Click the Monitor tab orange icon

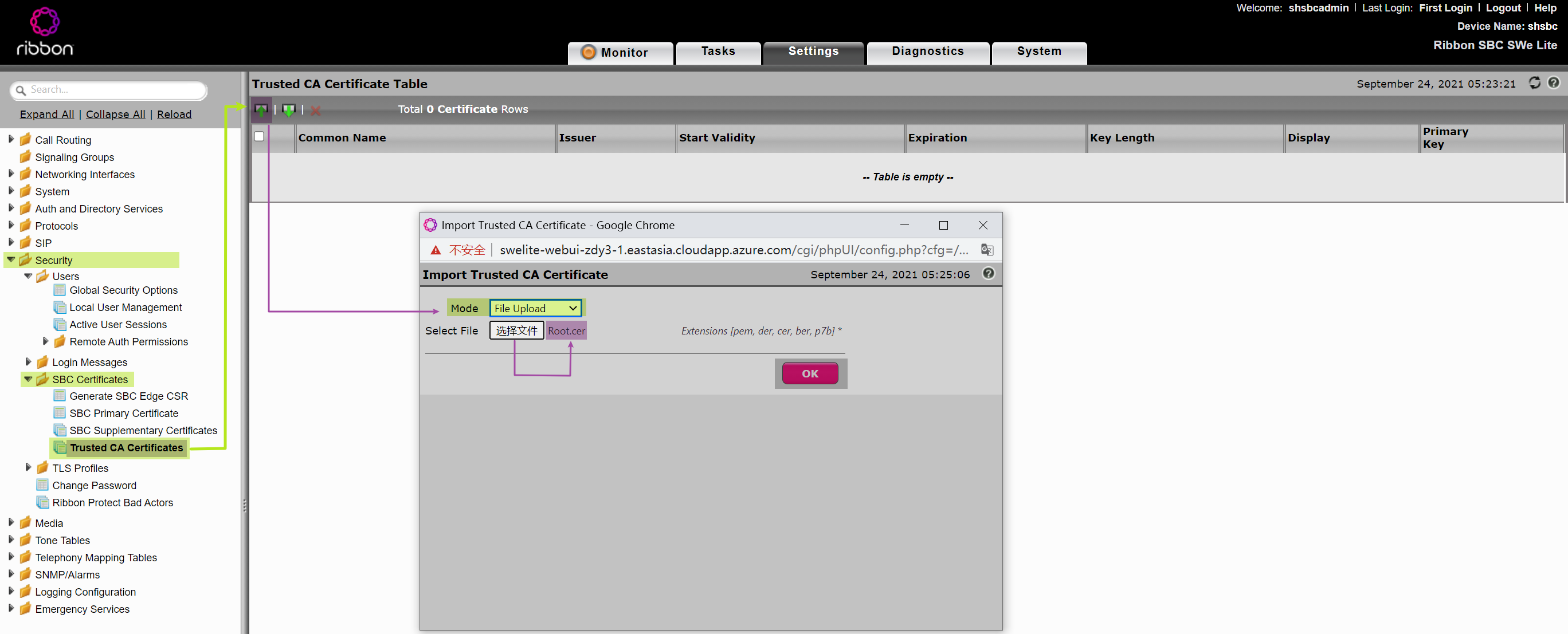tap(588, 52)
